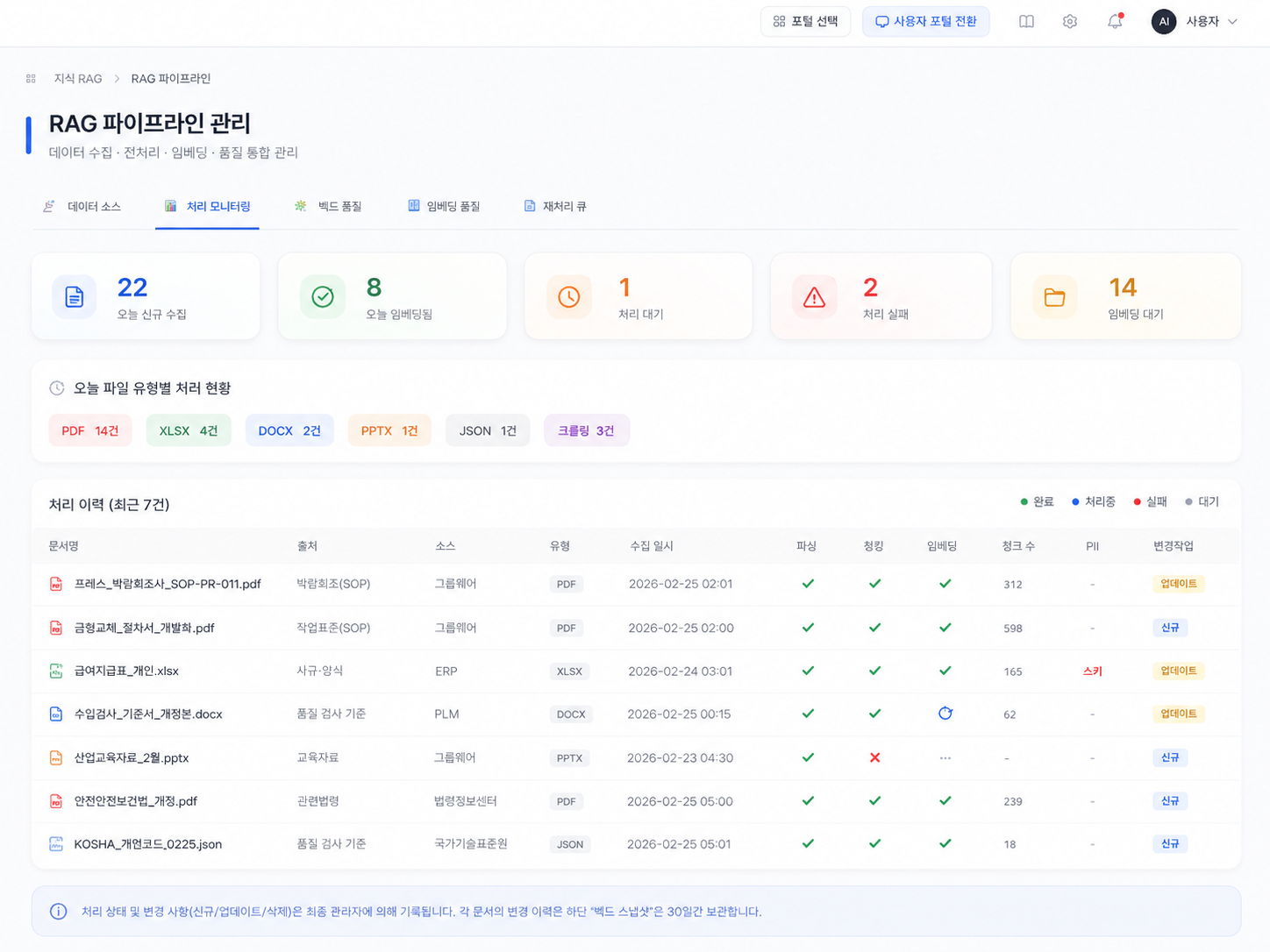Click chunk count 598
Image resolution: width=1270 pixels, height=952 pixels.
pyautogui.click(x=1013, y=629)
